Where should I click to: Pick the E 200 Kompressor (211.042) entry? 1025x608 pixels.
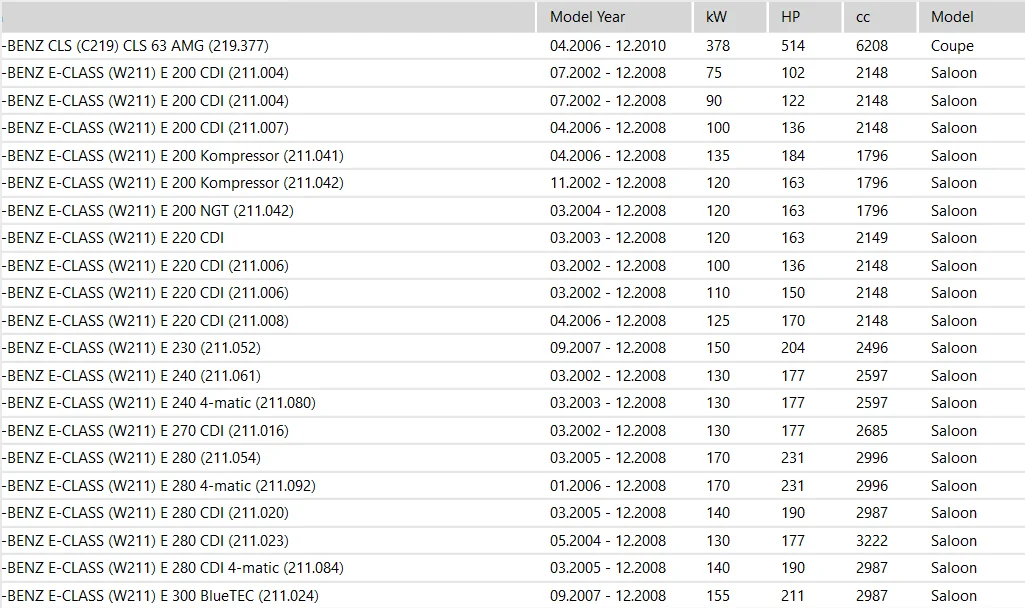pyautogui.click(x=512, y=183)
